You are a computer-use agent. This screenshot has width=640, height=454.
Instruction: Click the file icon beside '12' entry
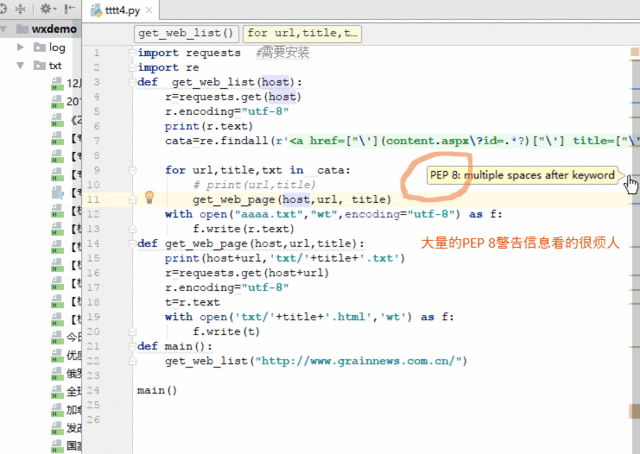pyautogui.click(x=57, y=83)
